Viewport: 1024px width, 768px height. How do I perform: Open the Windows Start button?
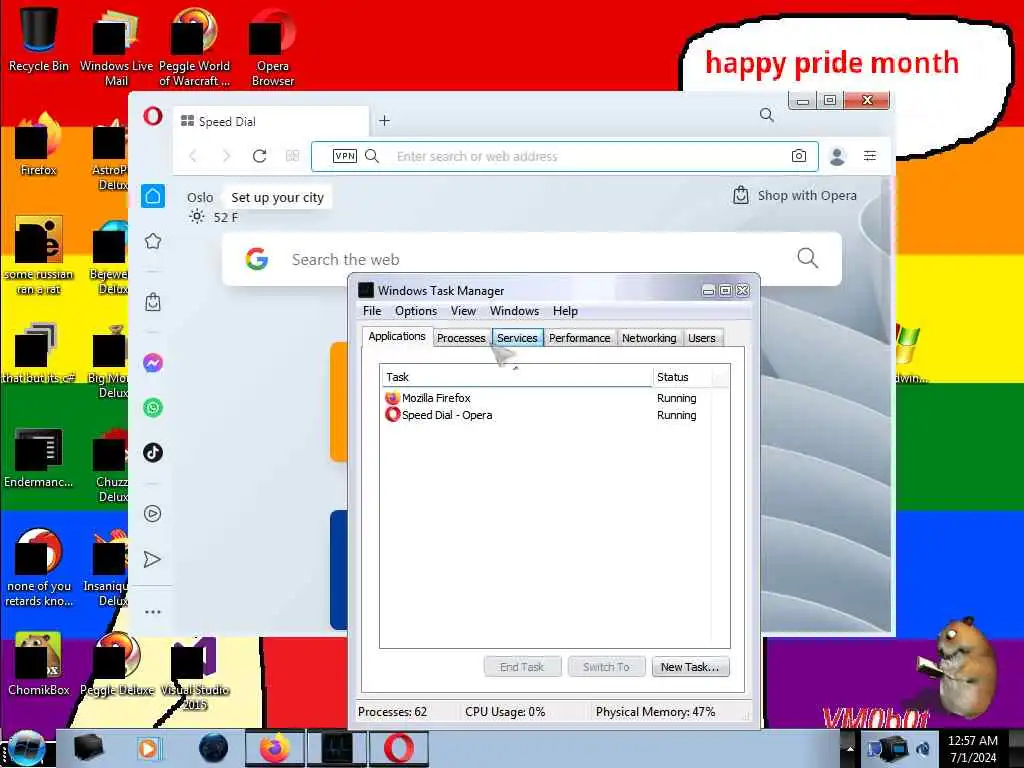click(x=26, y=748)
